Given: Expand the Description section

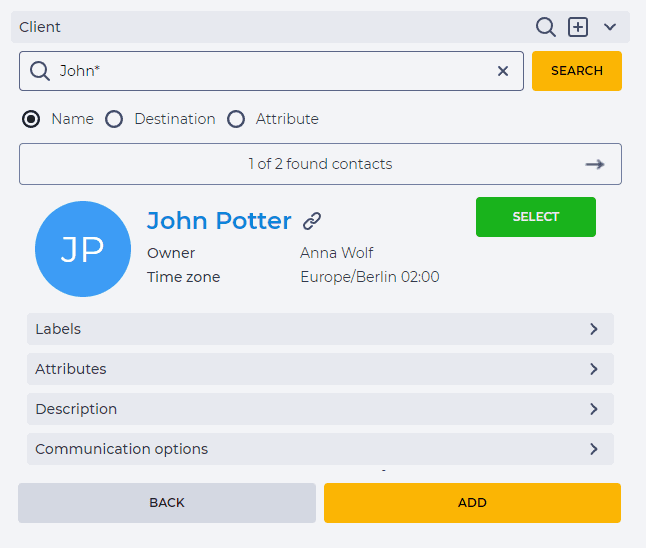Looking at the screenshot, I should (x=320, y=409).
